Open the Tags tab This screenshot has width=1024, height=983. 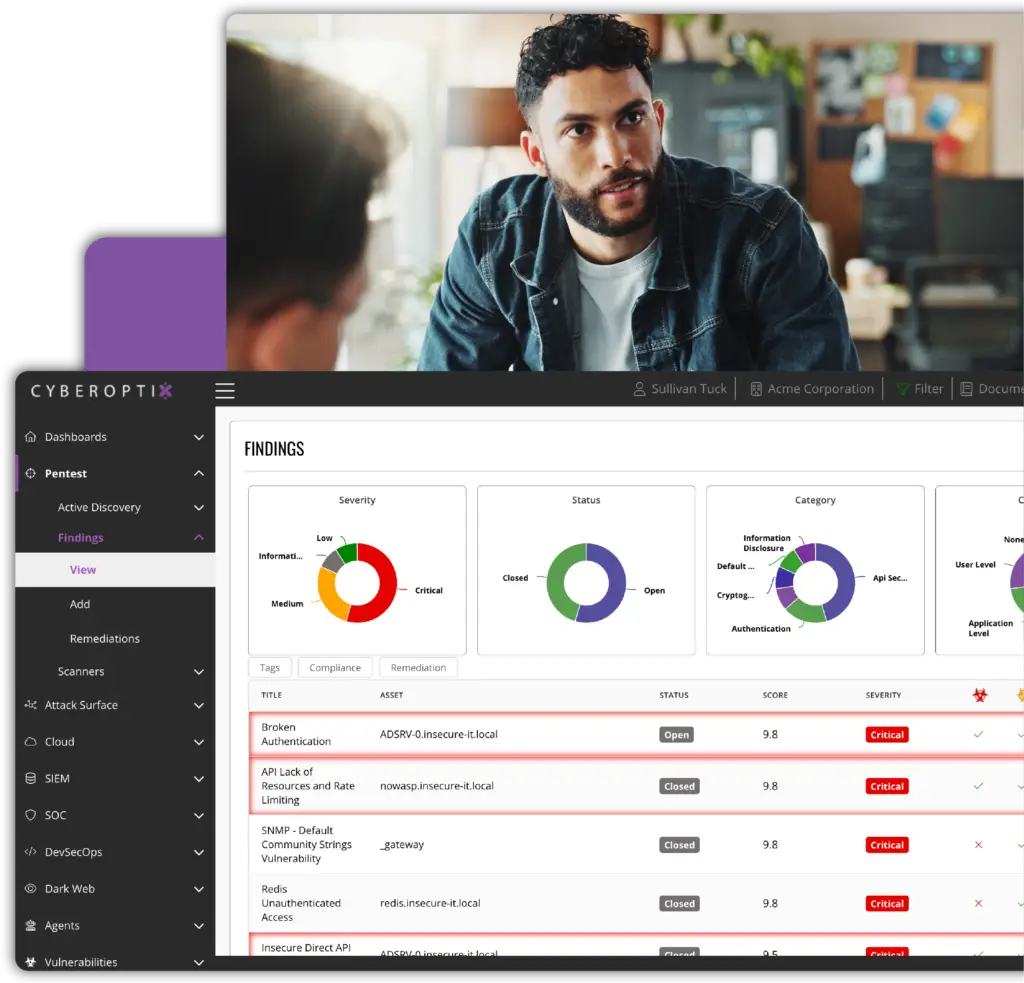tap(270, 668)
